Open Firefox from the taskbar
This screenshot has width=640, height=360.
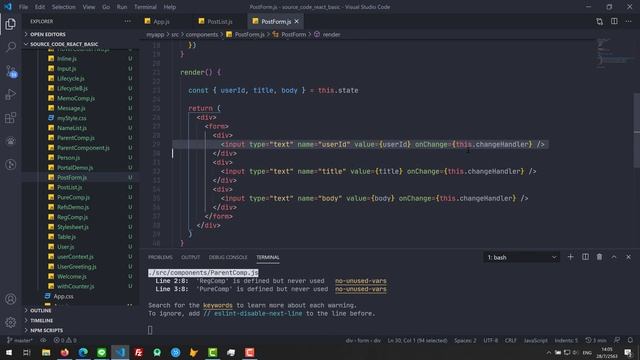pyautogui.click(x=64, y=353)
